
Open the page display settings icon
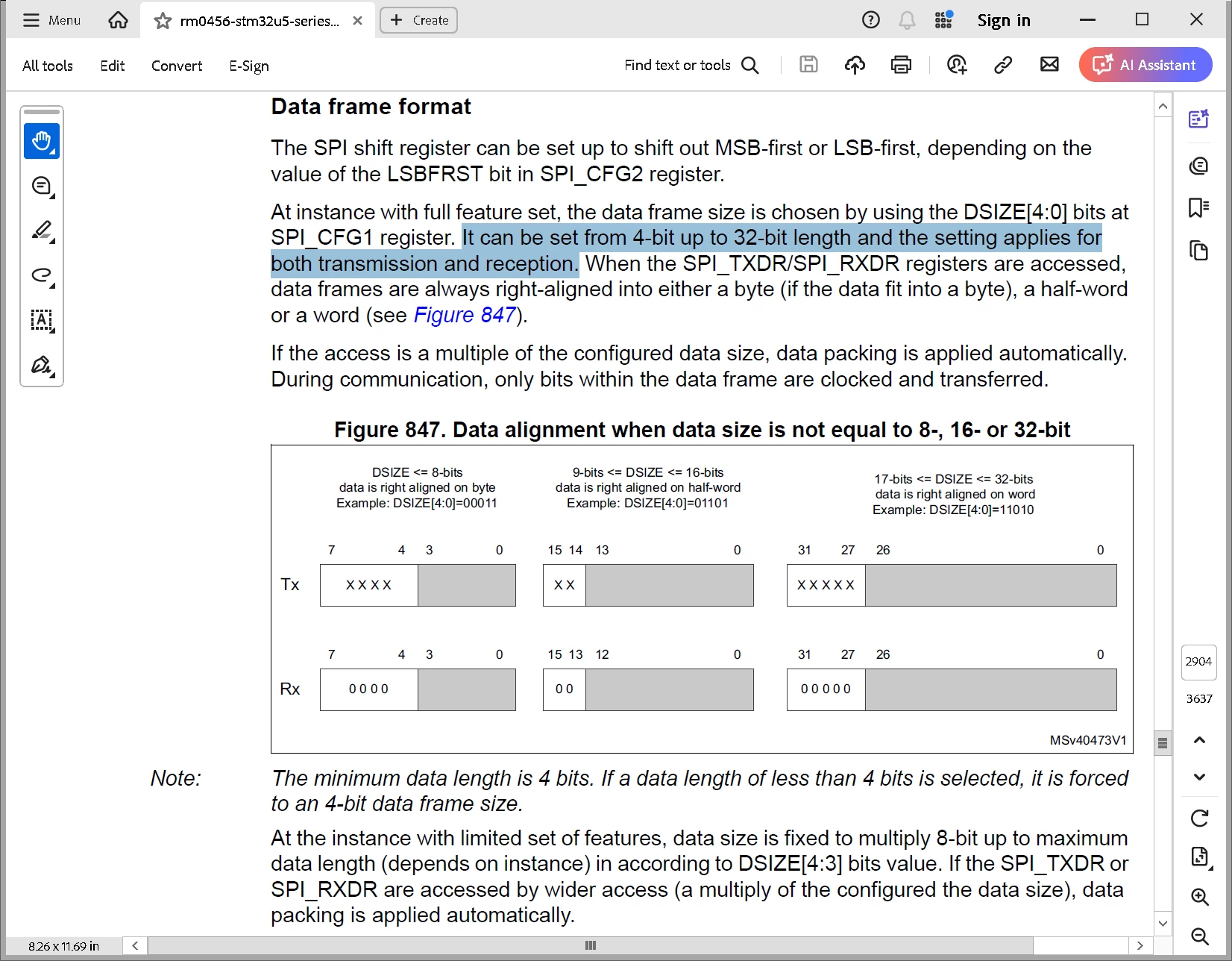pyautogui.click(x=1199, y=857)
